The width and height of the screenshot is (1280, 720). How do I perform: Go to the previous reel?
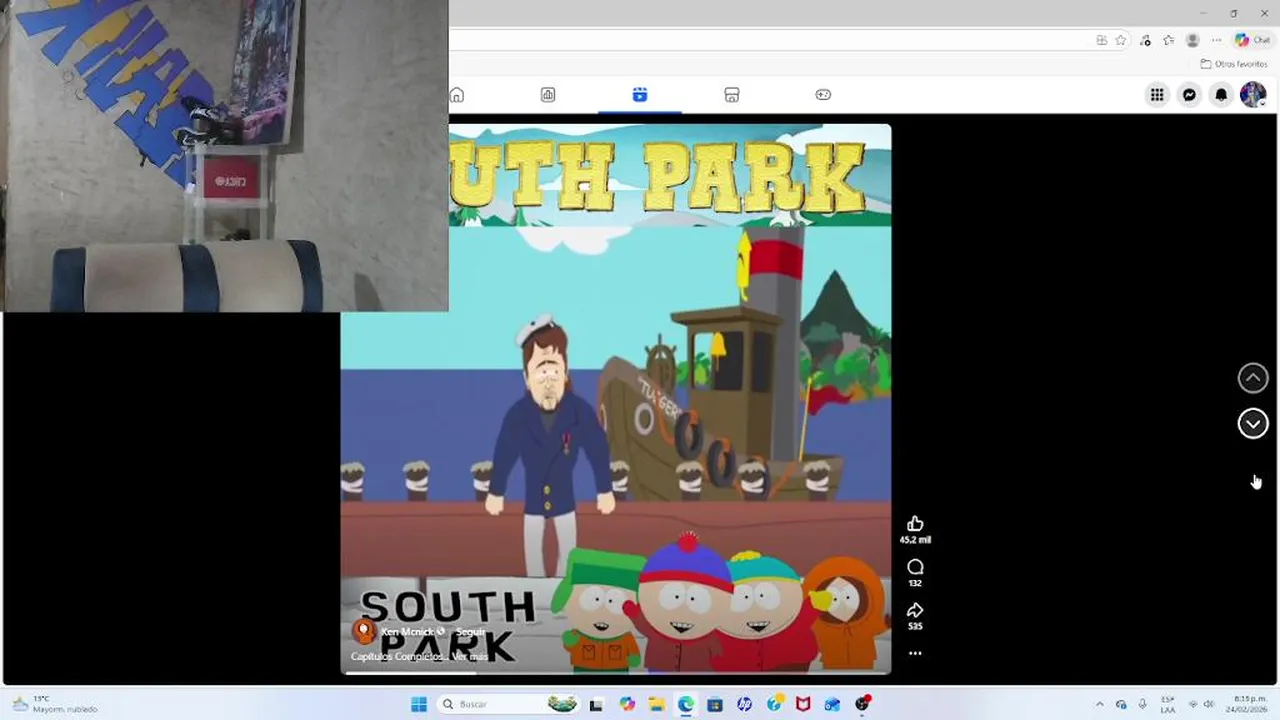click(x=1253, y=378)
